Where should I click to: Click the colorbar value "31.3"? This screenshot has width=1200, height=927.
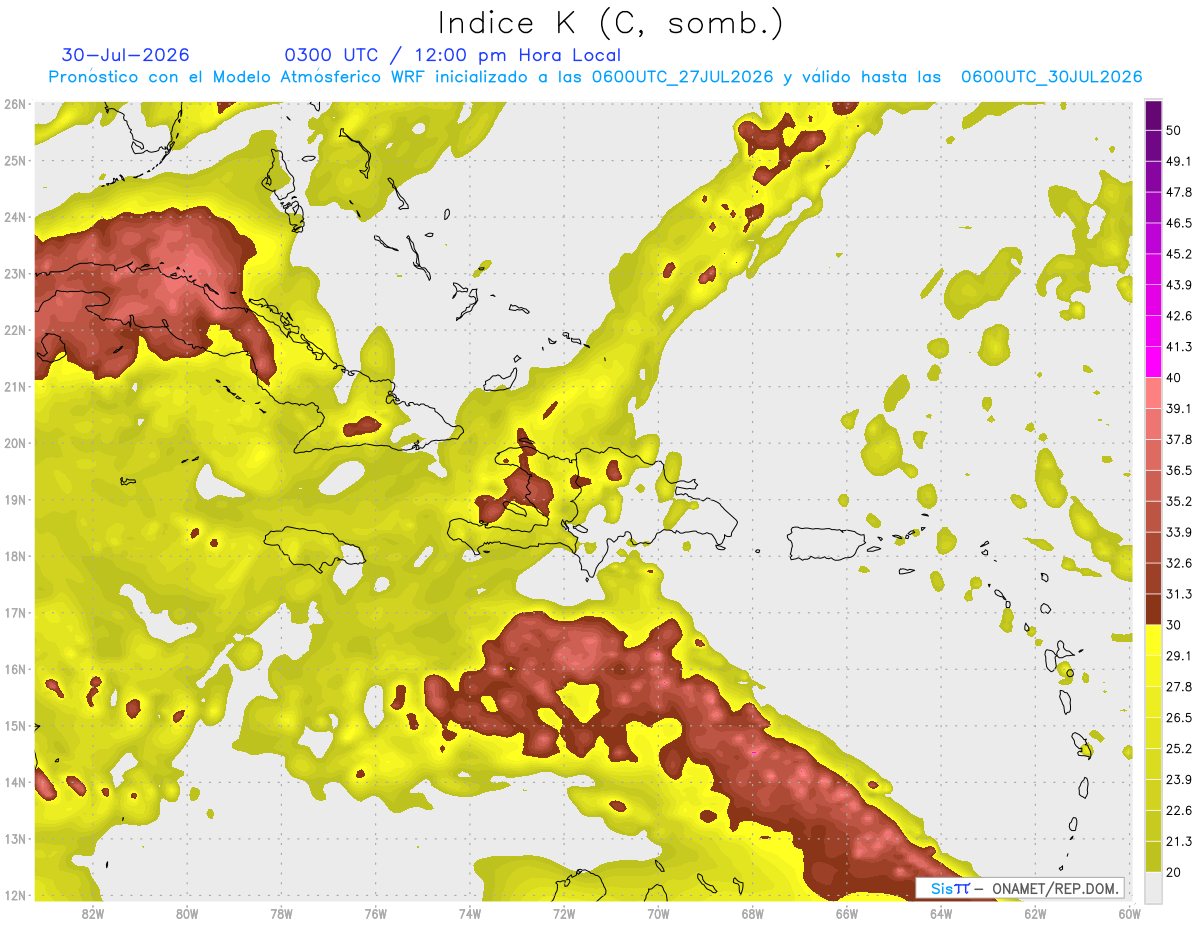point(1179,594)
